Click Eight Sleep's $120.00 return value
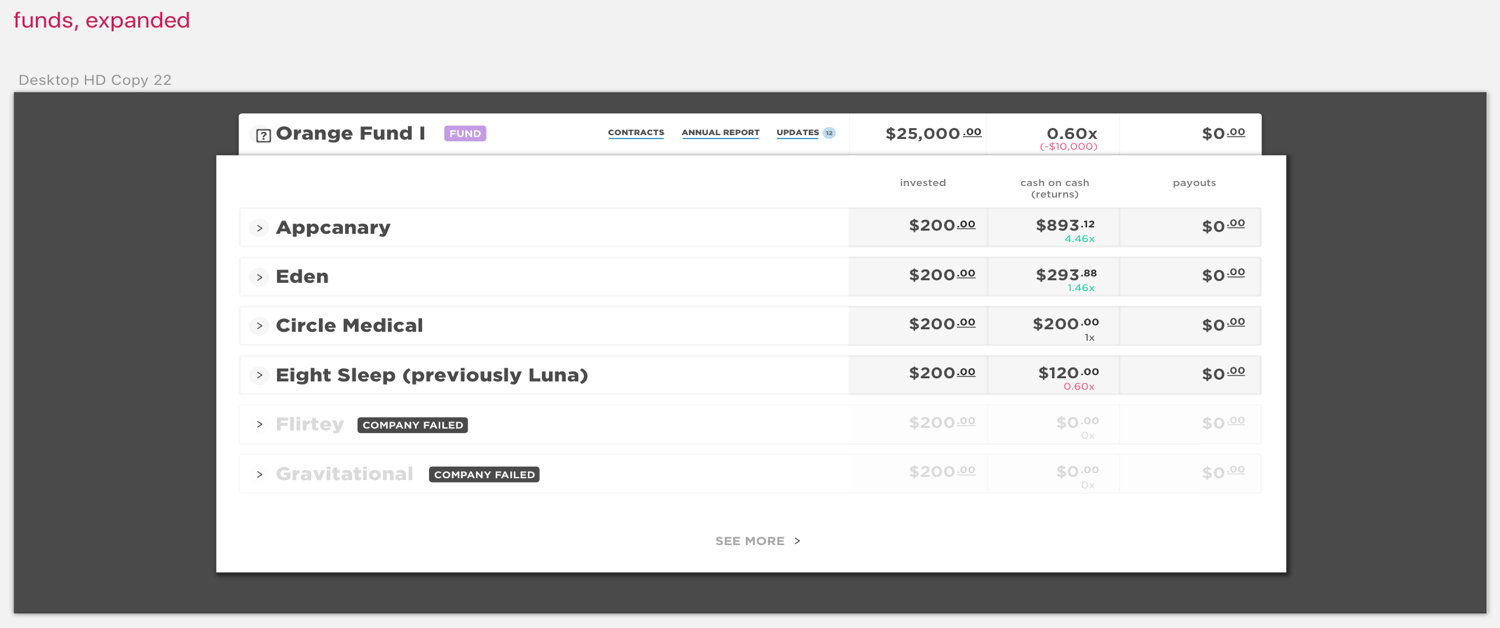Image resolution: width=1500 pixels, height=628 pixels. point(1068,373)
